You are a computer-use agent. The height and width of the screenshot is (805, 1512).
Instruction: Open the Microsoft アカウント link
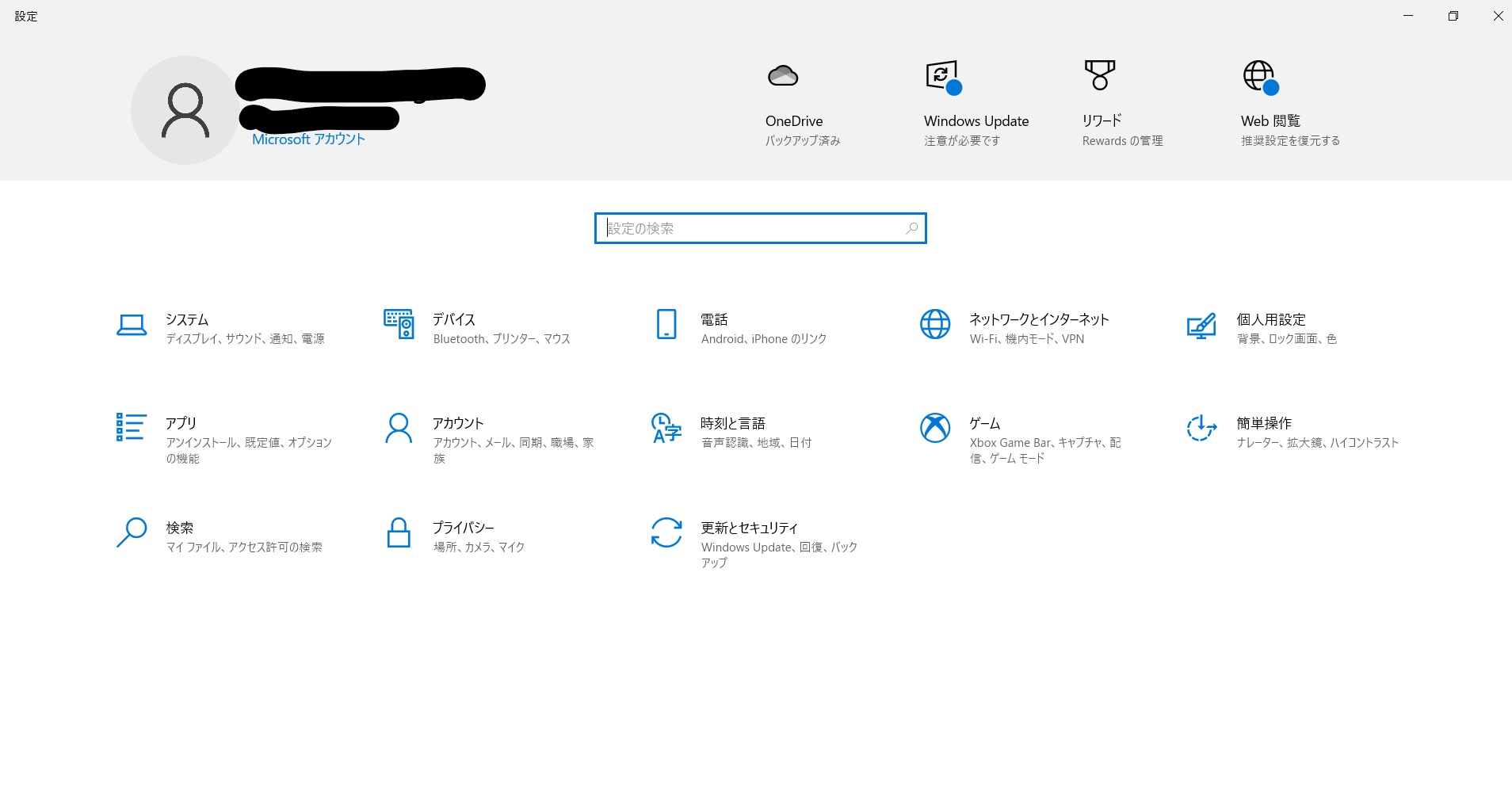pos(308,139)
